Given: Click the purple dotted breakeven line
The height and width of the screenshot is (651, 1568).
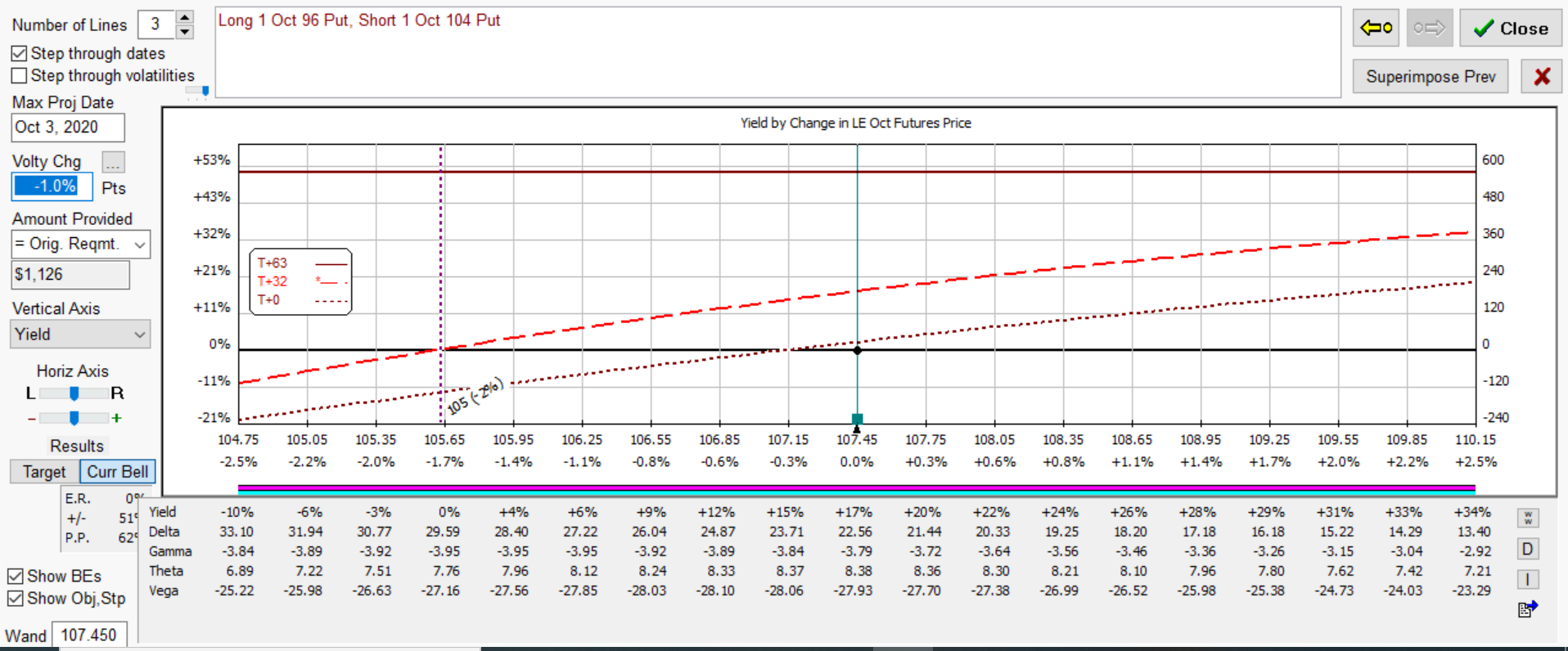Looking at the screenshot, I should click(x=441, y=284).
